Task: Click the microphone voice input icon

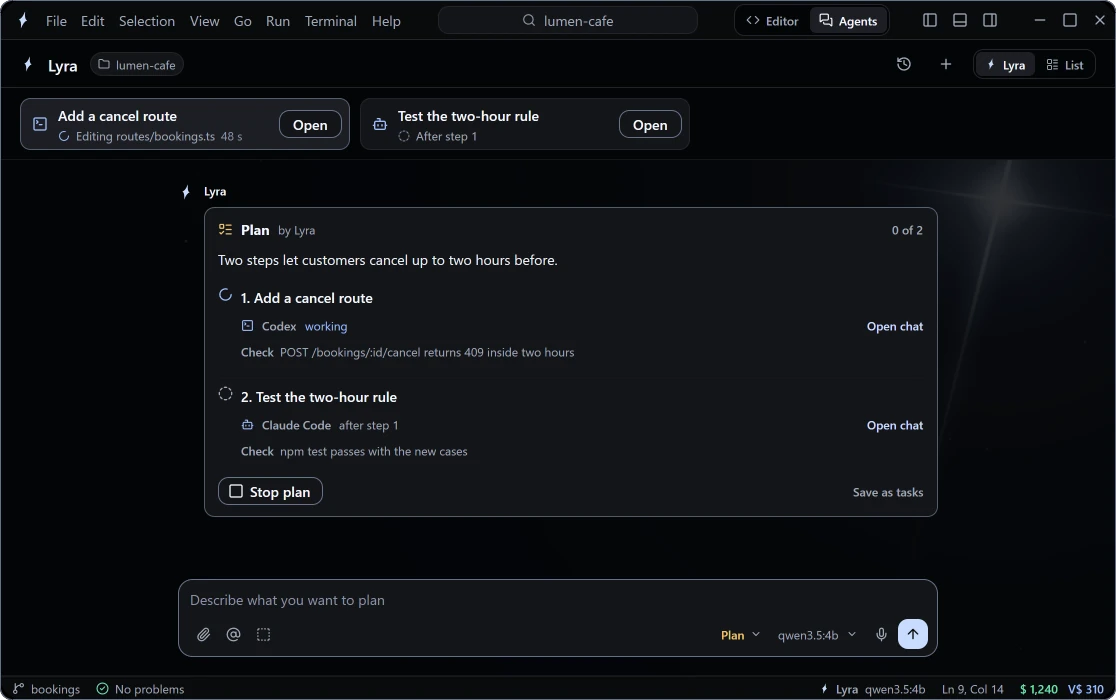Action: coord(881,635)
